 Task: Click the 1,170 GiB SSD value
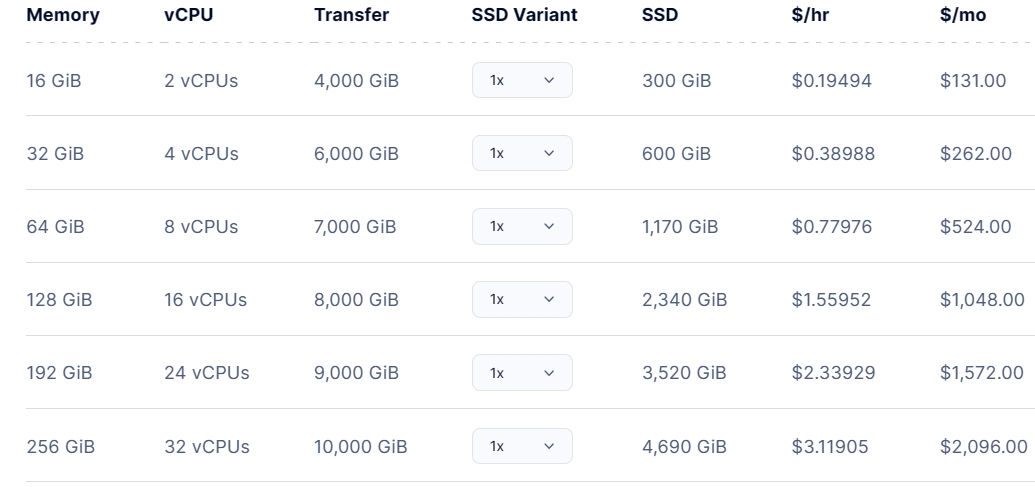(680, 227)
